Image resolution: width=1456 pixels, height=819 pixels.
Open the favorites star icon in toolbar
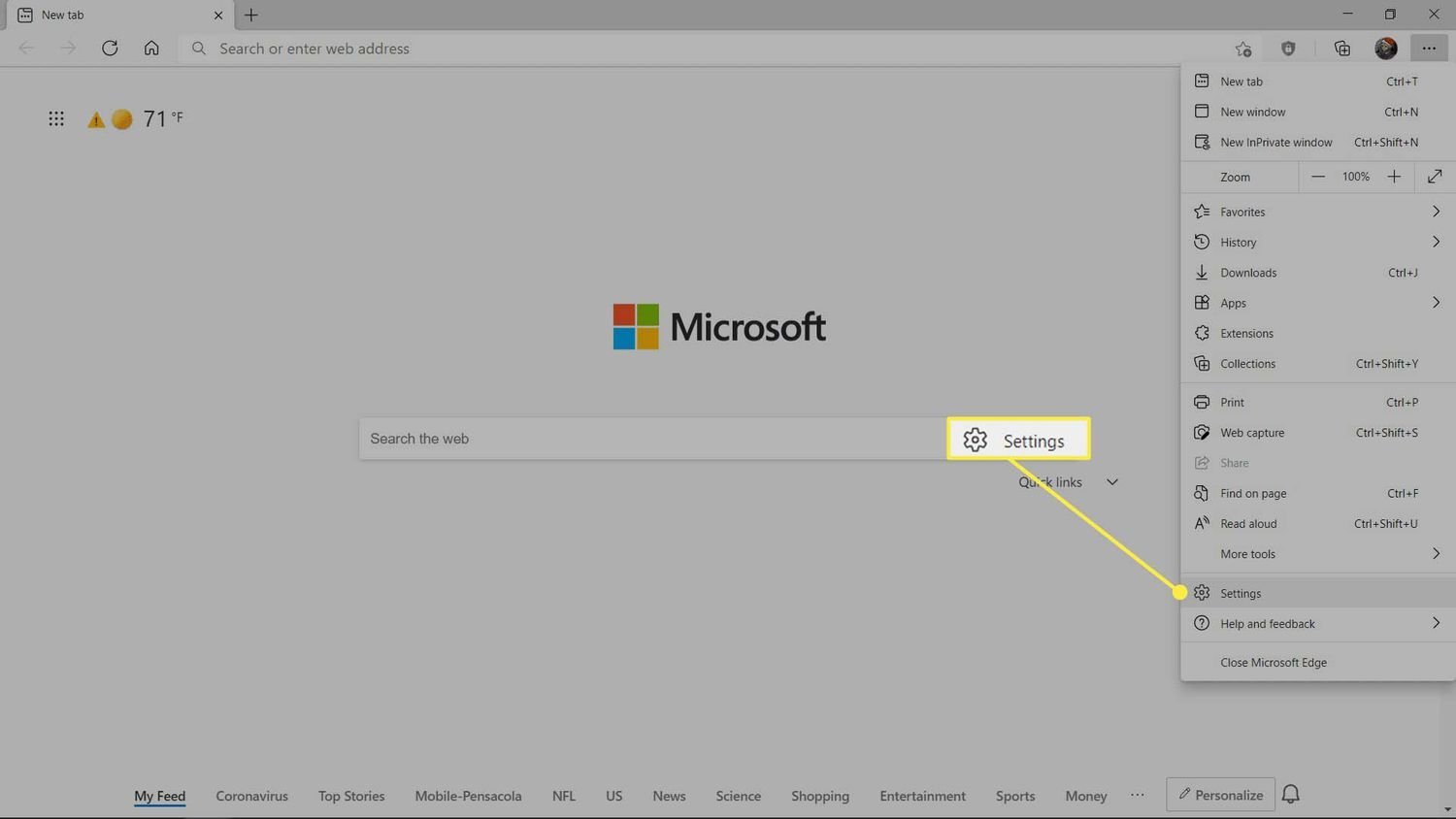[x=1243, y=49]
